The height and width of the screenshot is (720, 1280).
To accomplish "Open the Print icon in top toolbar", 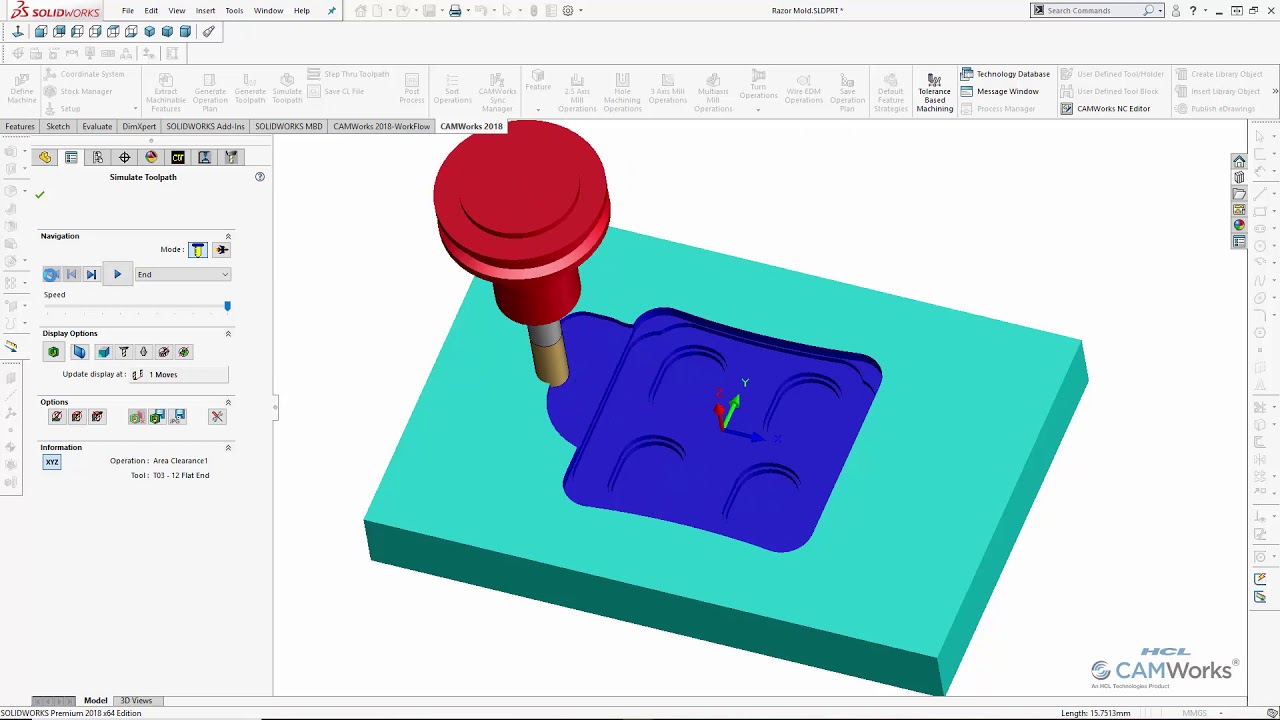I will point(455,11).
